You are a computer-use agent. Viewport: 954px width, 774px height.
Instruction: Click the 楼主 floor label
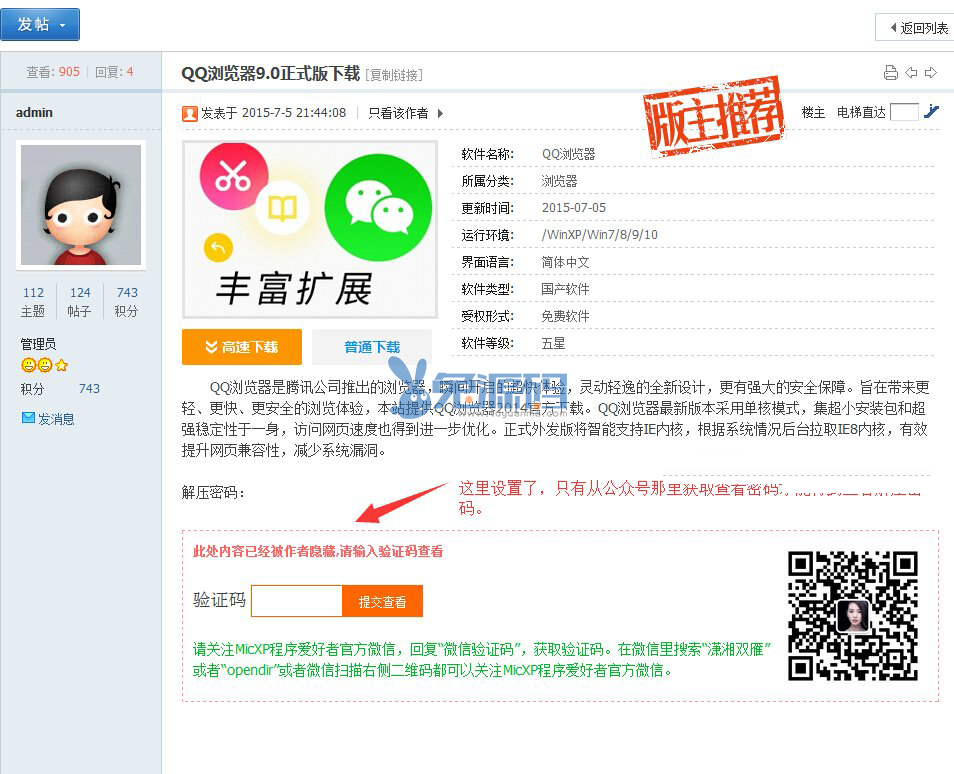813,112
